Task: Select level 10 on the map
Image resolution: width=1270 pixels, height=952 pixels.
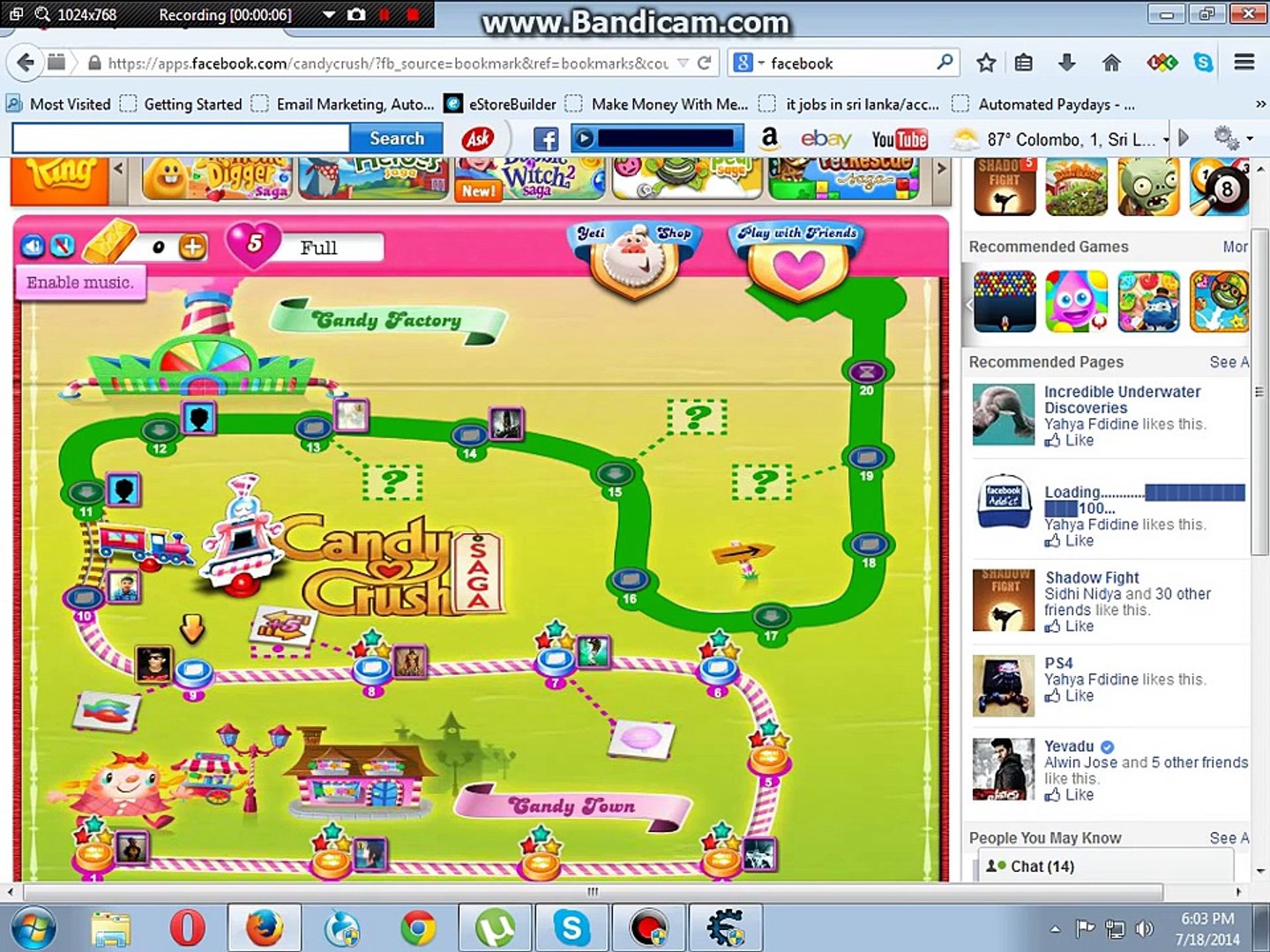Action: pos(84,599)
